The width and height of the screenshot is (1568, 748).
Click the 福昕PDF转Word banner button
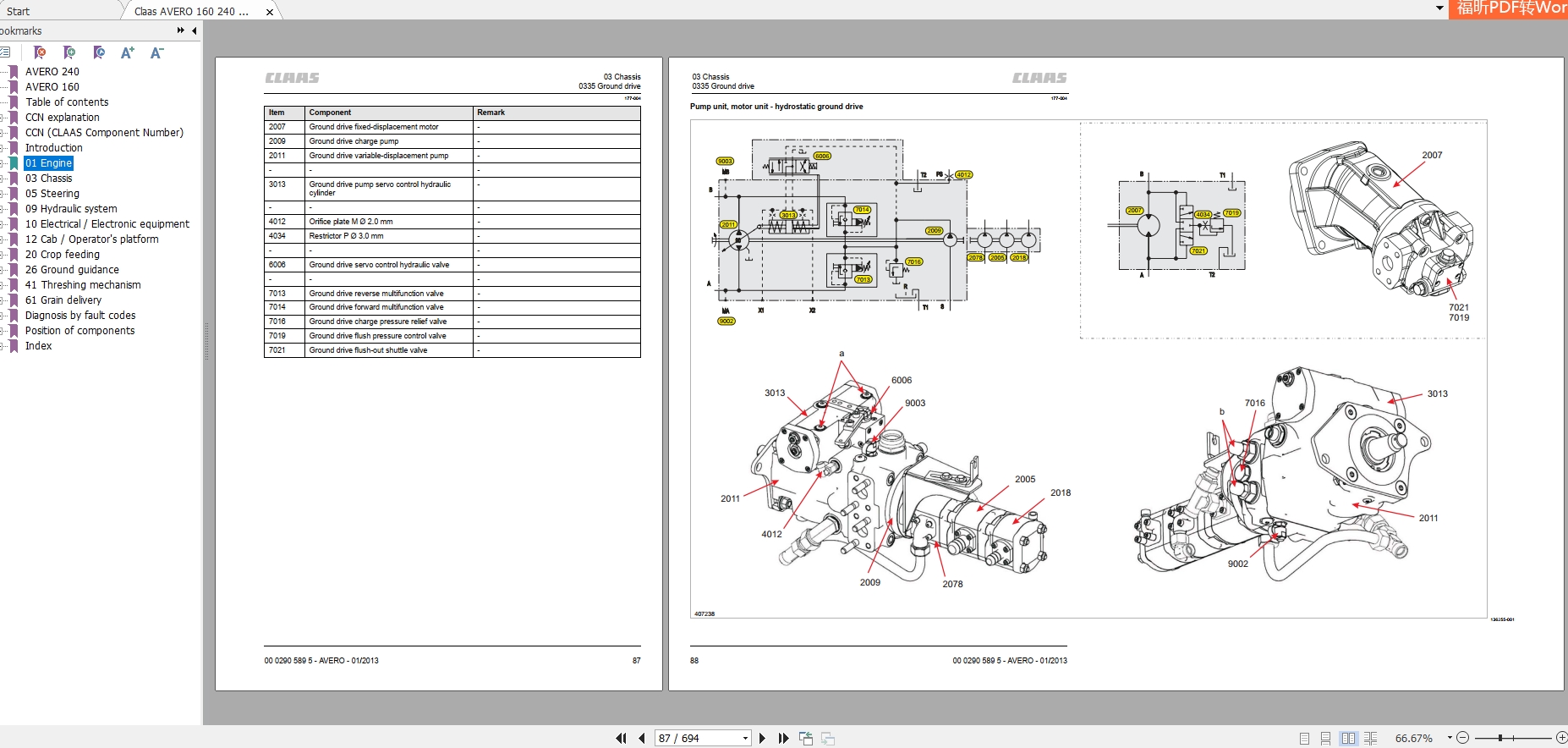1509,8
